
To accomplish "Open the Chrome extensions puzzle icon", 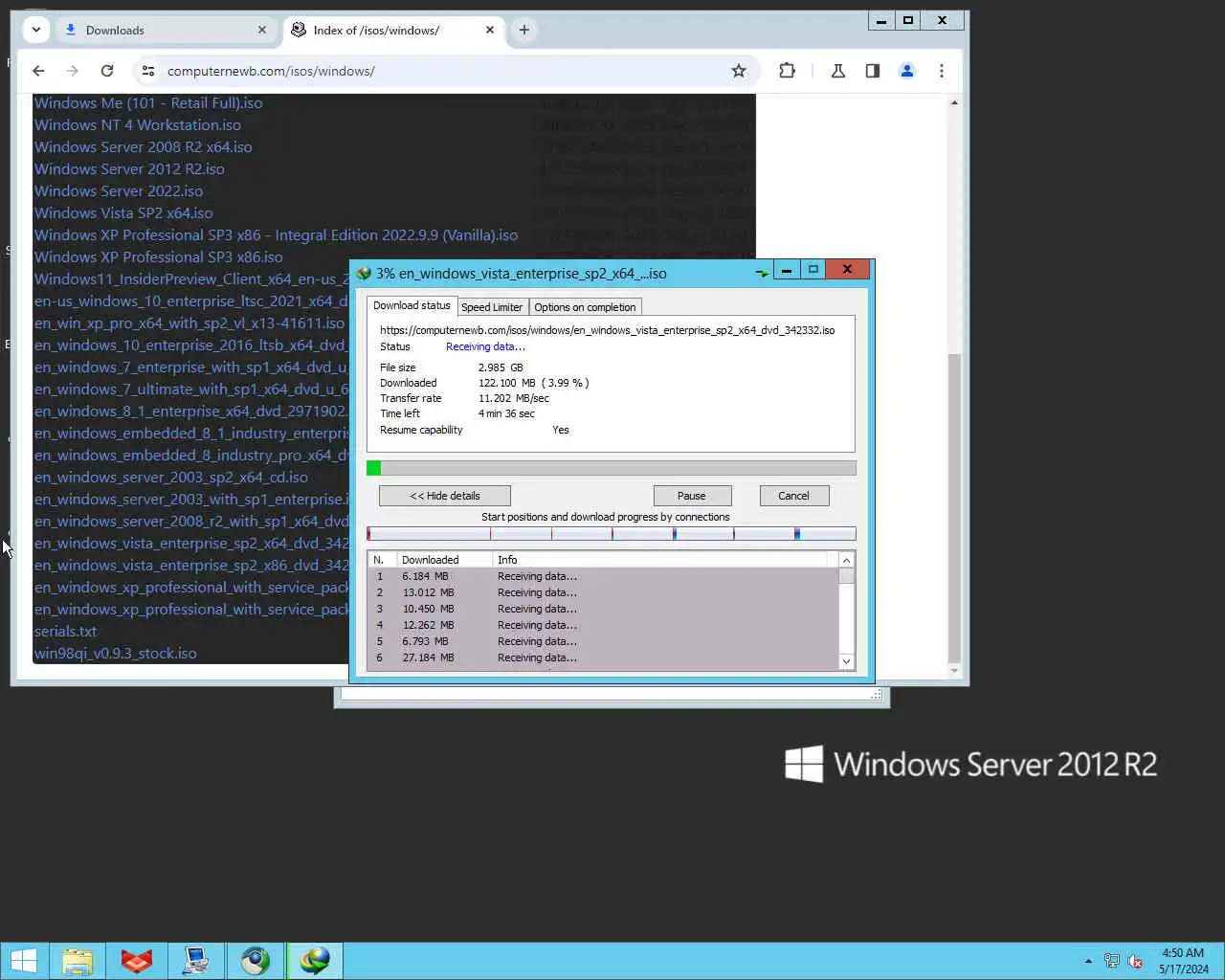I will 787,71.
